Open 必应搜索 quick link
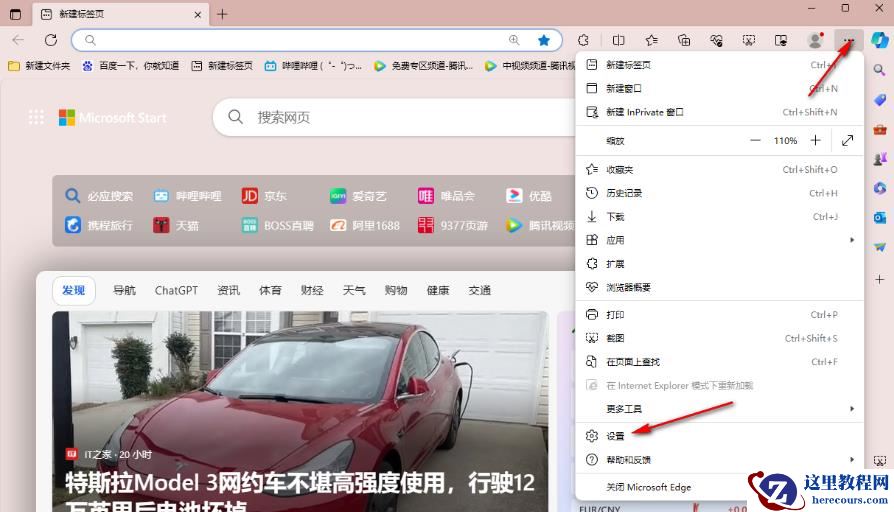 (x=99, y=196)
